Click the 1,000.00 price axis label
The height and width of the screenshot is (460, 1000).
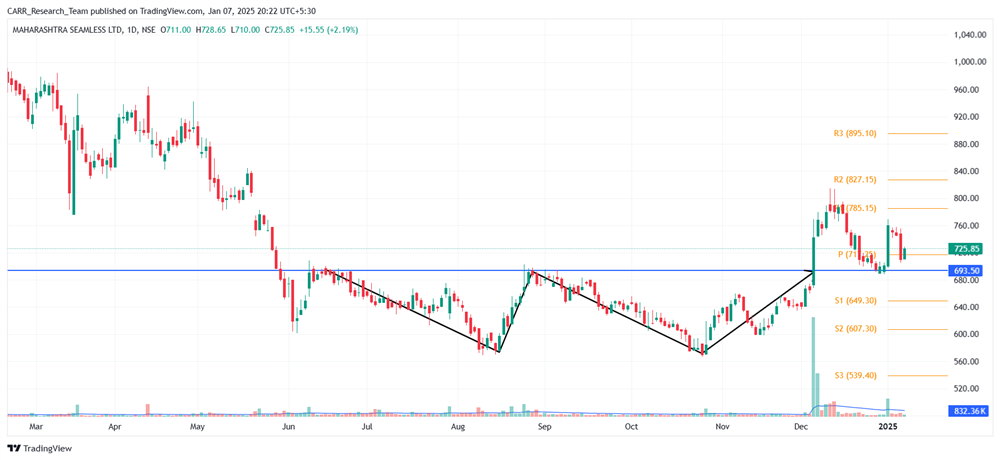(x=971, y=63)
